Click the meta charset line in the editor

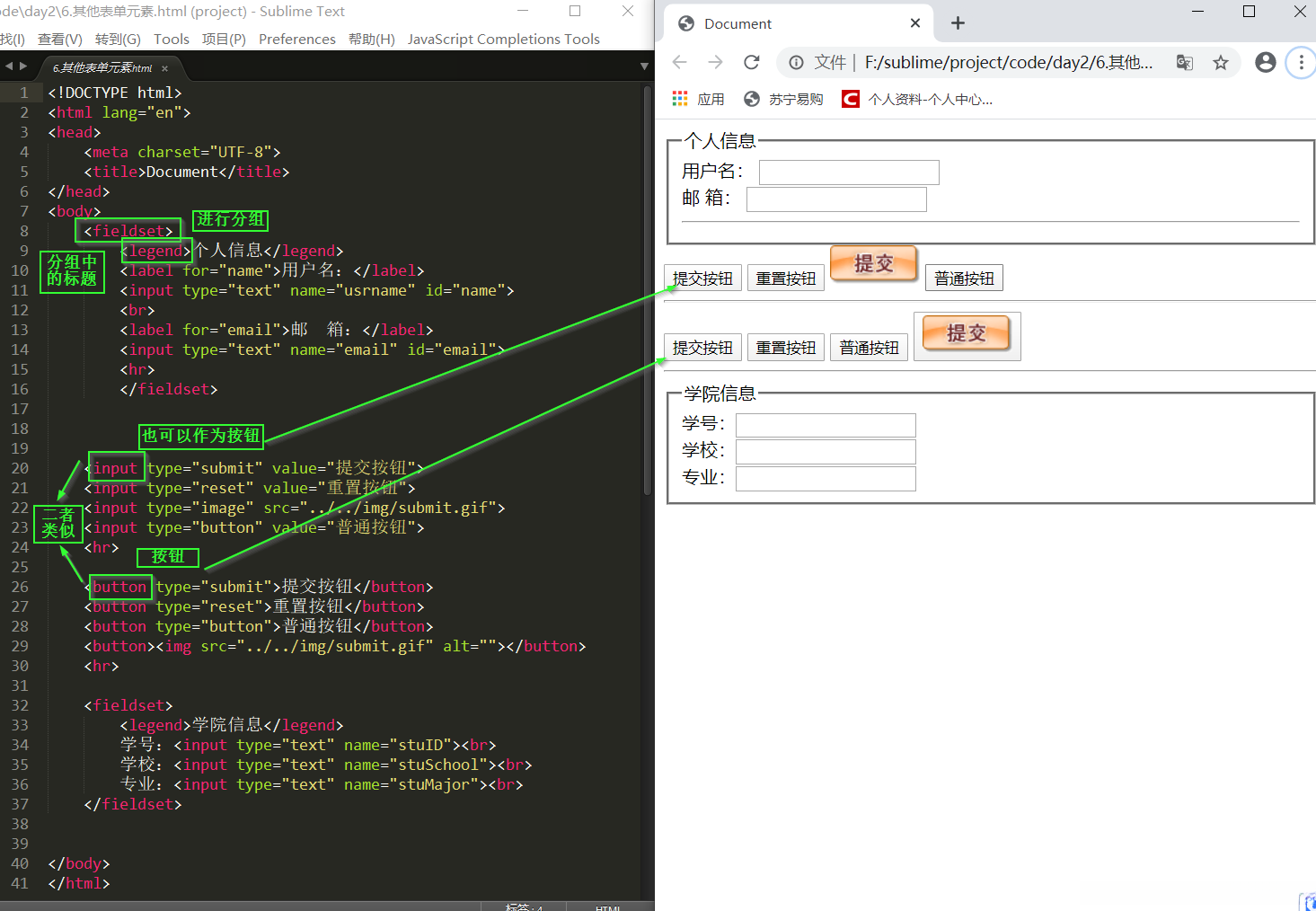tap(182, 152)
